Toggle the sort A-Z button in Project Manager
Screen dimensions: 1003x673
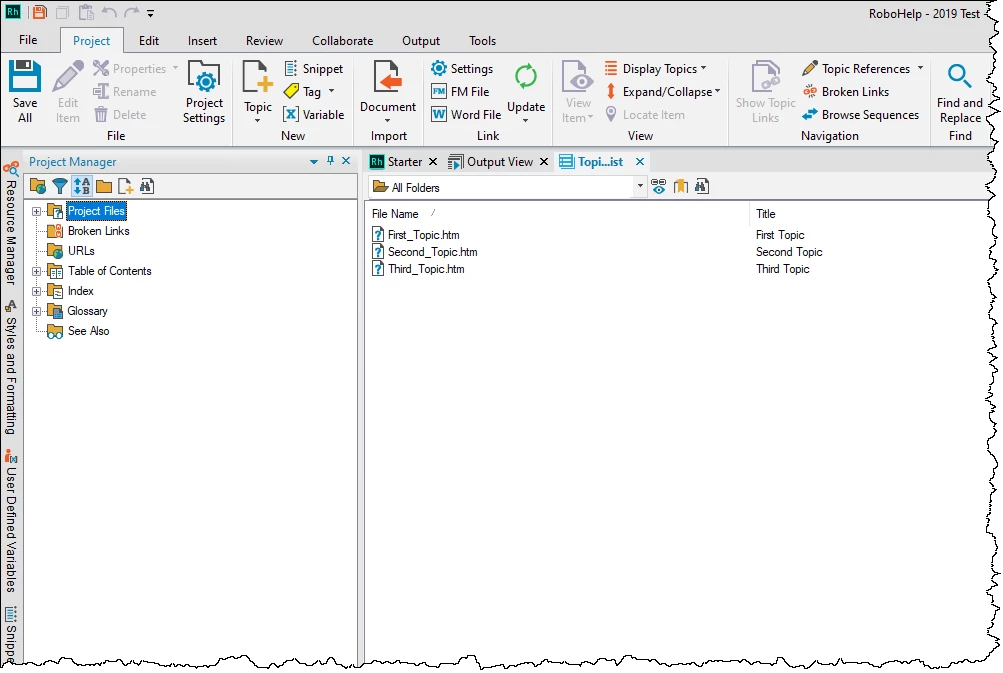pos(82,186)
